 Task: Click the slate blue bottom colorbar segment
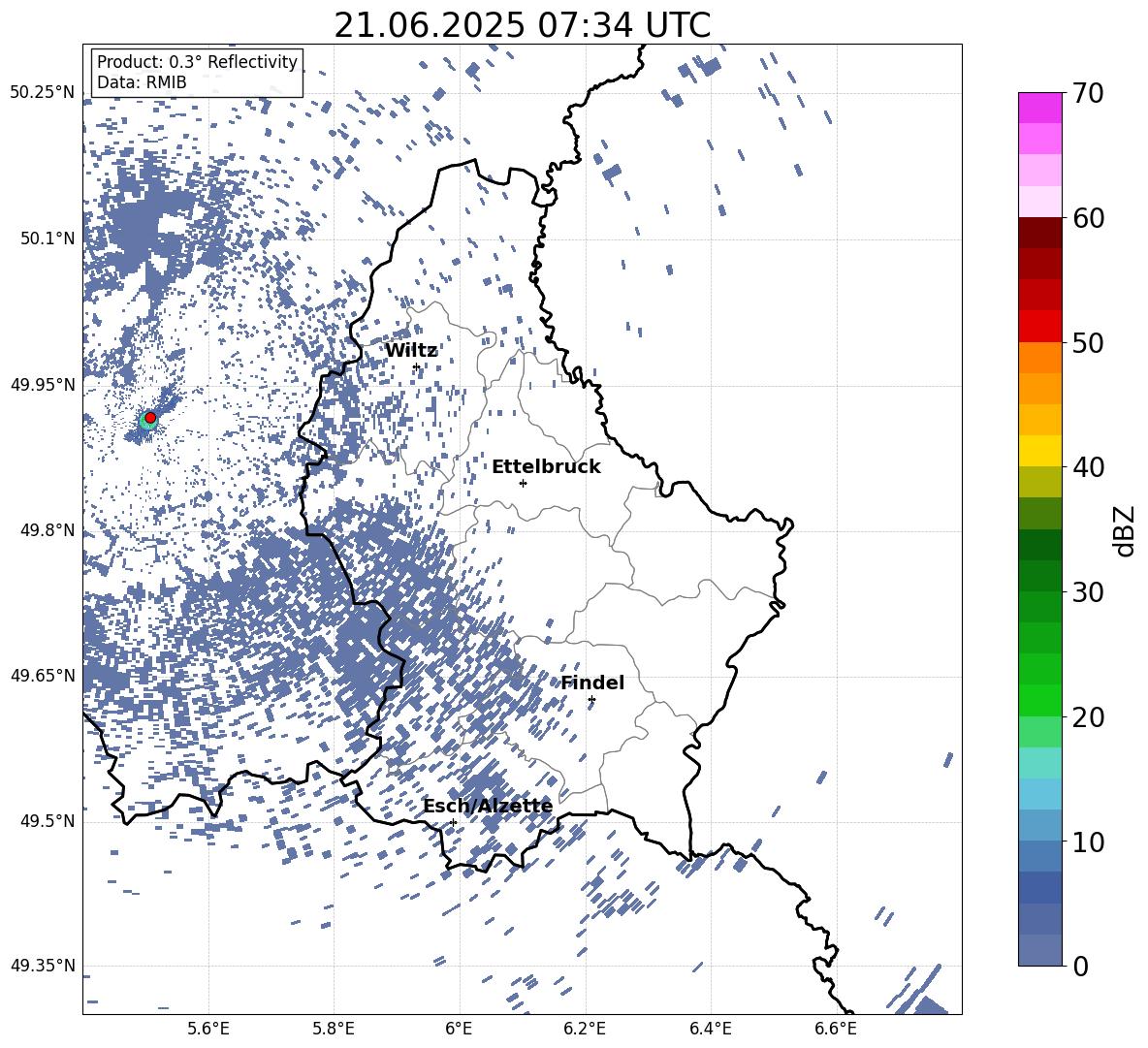pyautogui.click(x=1040, y=950)
